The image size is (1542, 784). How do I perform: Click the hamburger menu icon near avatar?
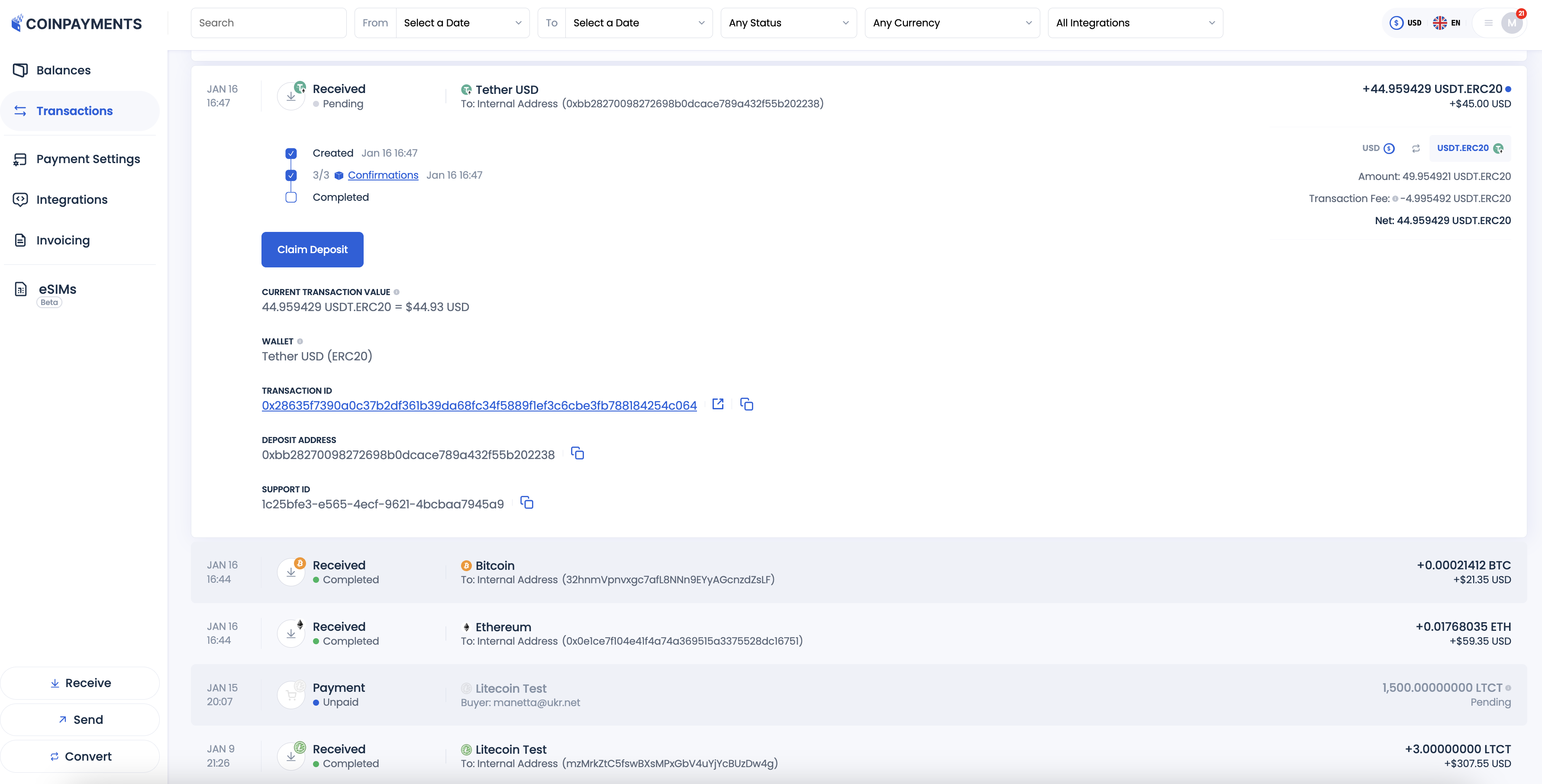1488,23
